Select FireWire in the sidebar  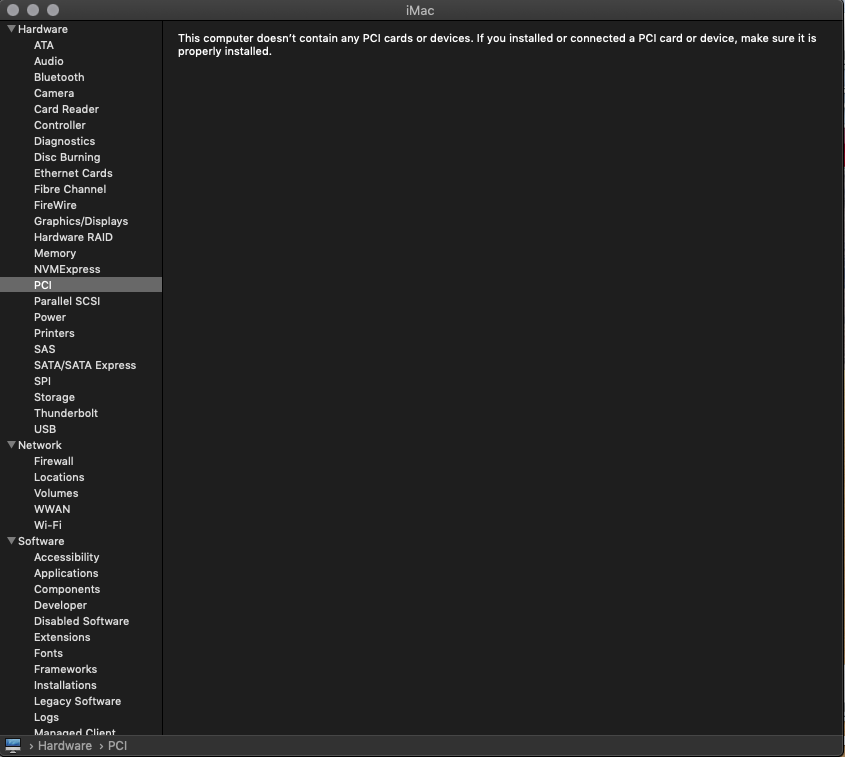[x=55, y=205]
